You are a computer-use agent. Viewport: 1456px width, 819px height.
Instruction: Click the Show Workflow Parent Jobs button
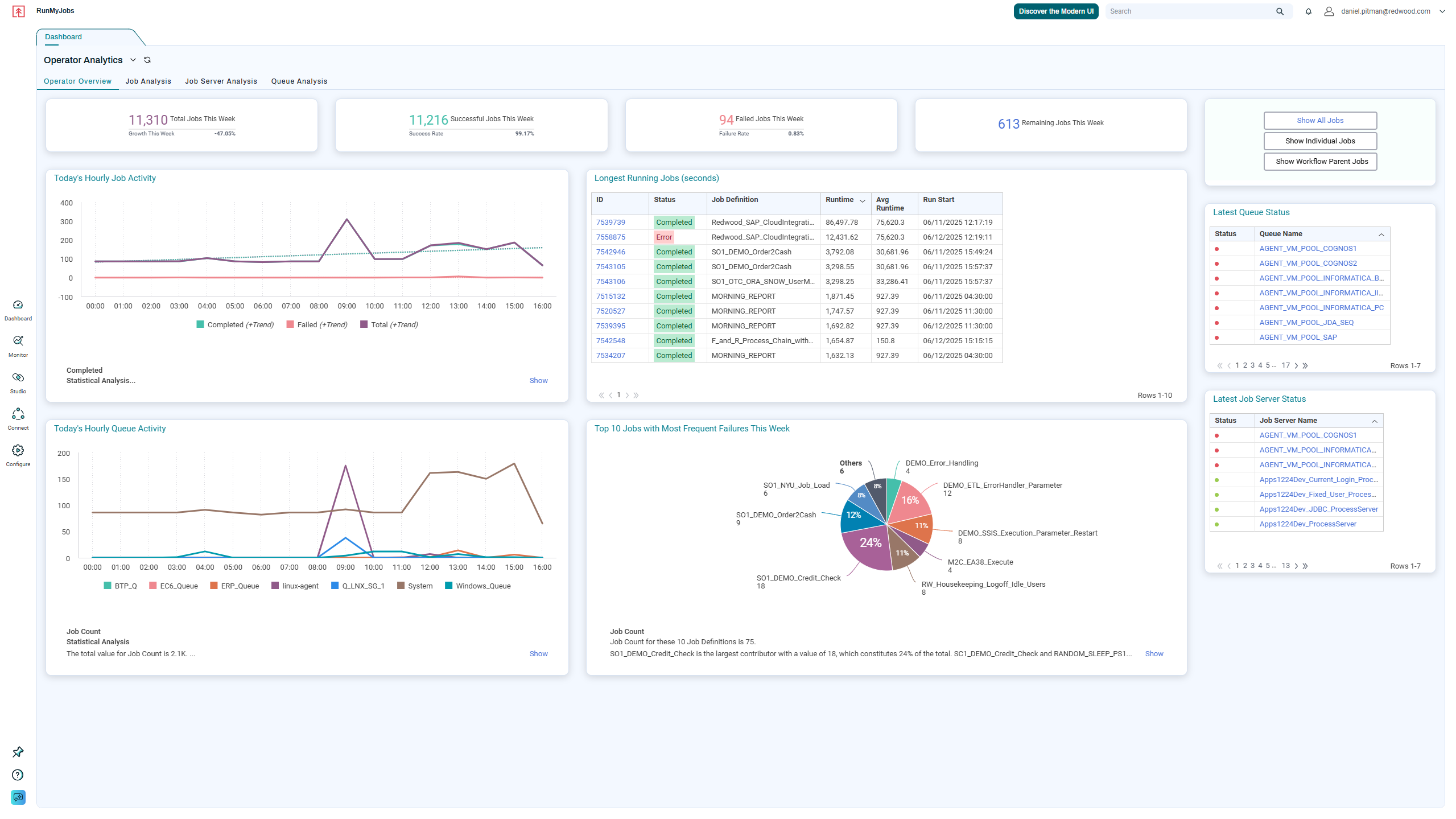(x=1321, y=162)
